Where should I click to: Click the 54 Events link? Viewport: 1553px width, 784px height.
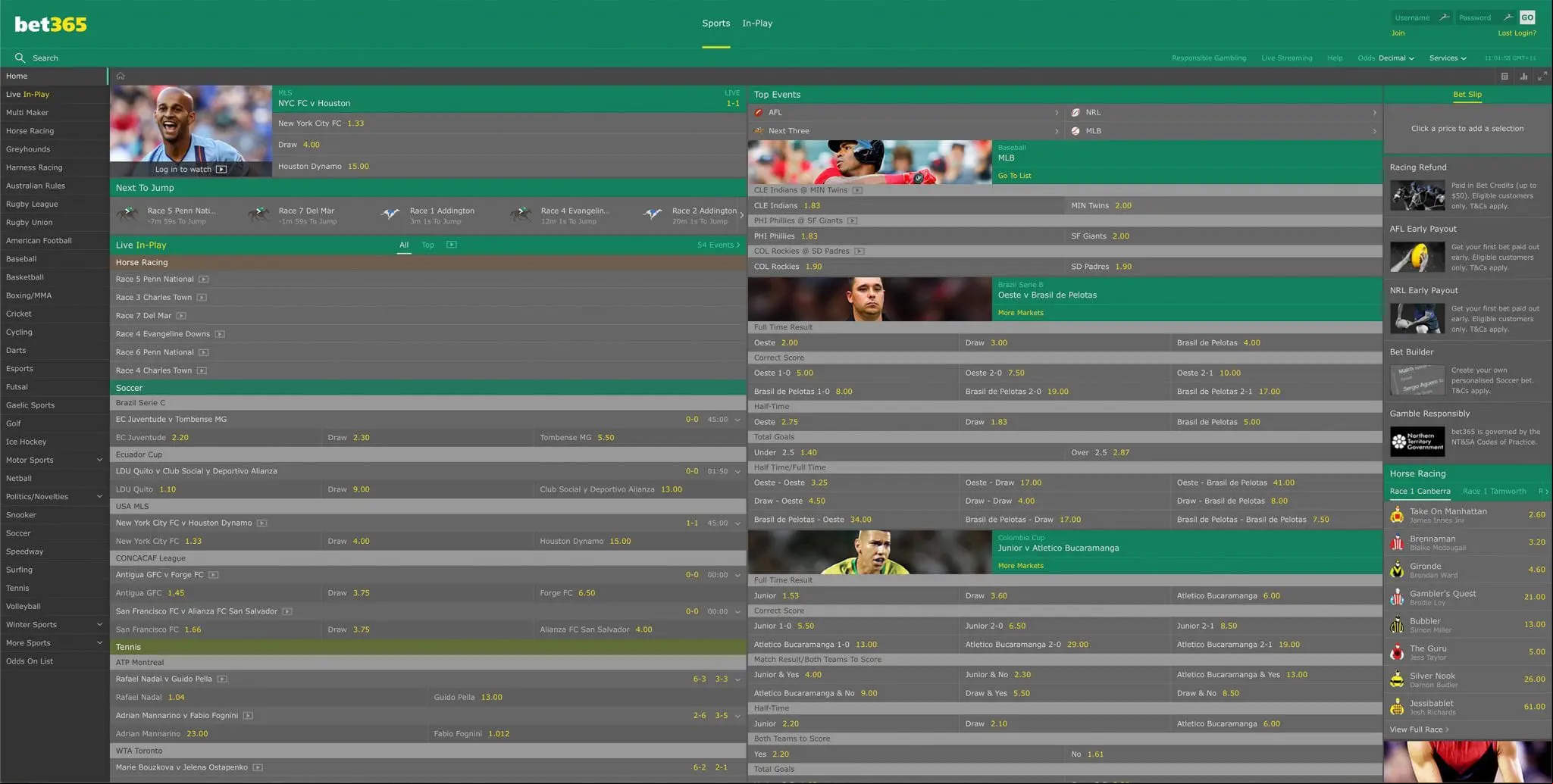pos(718,245)
